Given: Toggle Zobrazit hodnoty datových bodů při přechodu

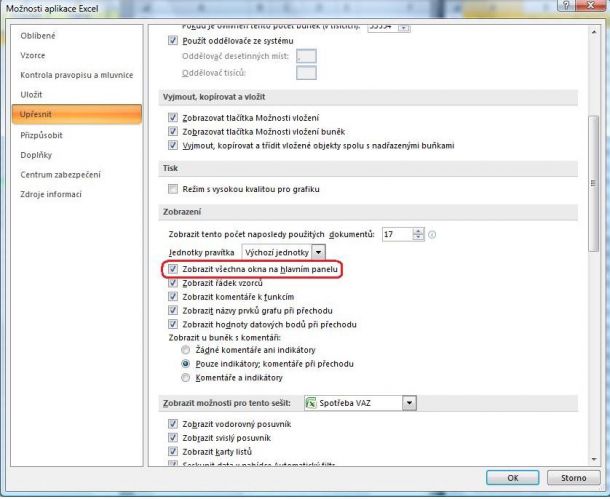Looking at the screenshot, I should click(x=173, y=324).
